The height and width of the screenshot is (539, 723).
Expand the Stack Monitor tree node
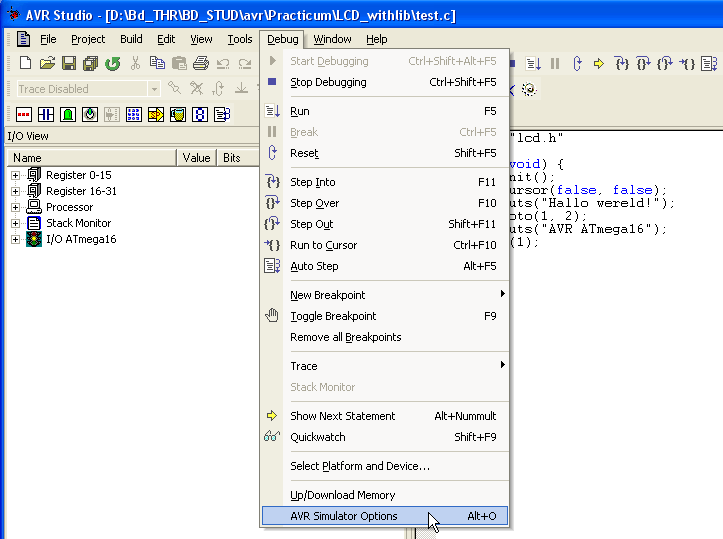click(16, 224)
